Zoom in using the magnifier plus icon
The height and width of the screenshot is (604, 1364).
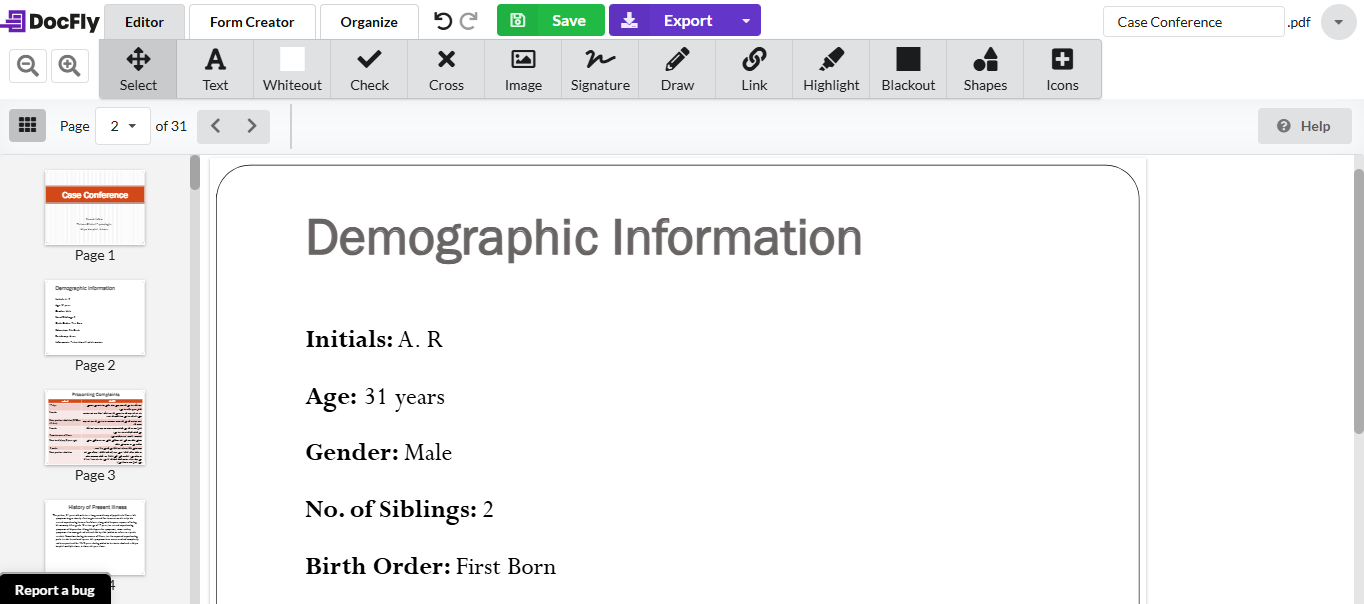coord(67,65)
